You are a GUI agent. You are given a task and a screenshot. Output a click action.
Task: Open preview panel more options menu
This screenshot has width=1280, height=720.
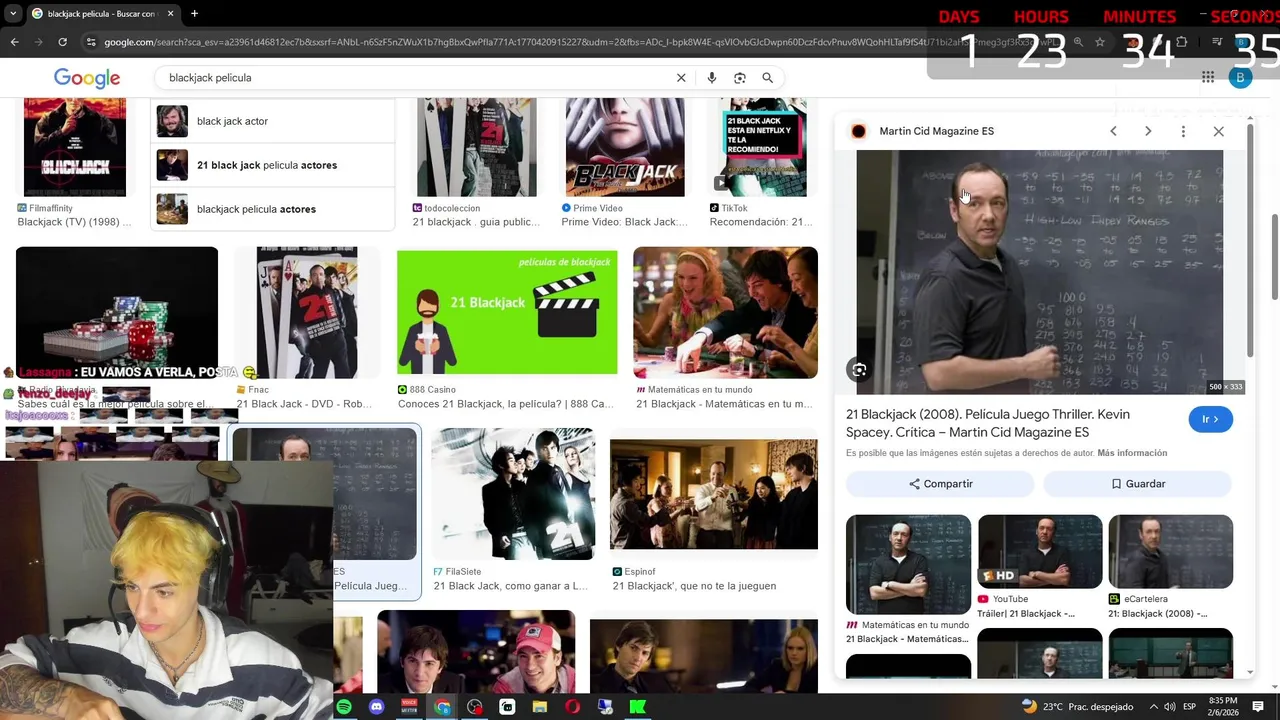(x=1183, y=131)
